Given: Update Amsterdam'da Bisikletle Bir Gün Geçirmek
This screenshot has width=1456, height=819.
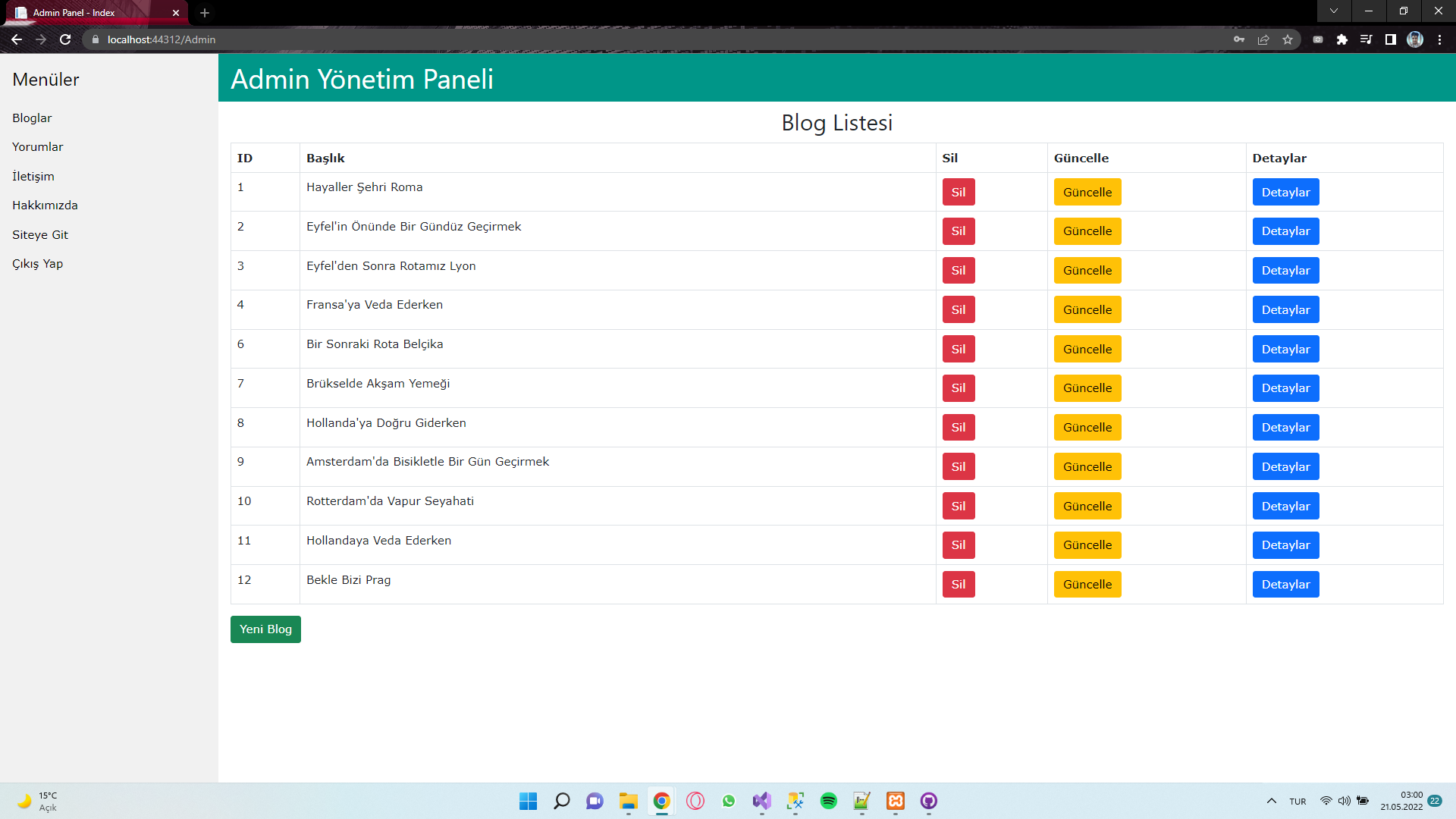Looking at the screenshot, I should [x=1087, y=466].
